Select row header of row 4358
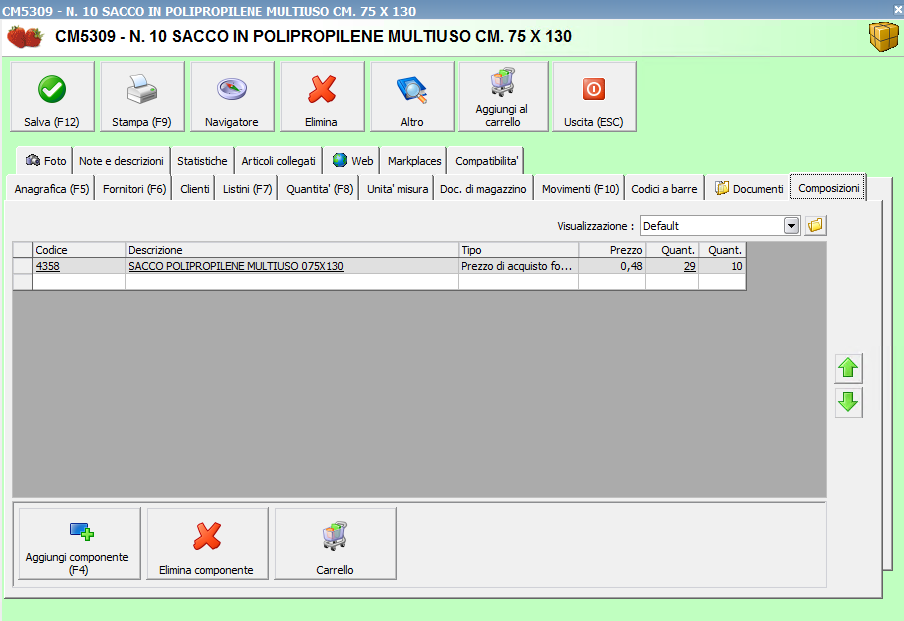Viewport: 904px width, 621px height. [x=22, y=266]
